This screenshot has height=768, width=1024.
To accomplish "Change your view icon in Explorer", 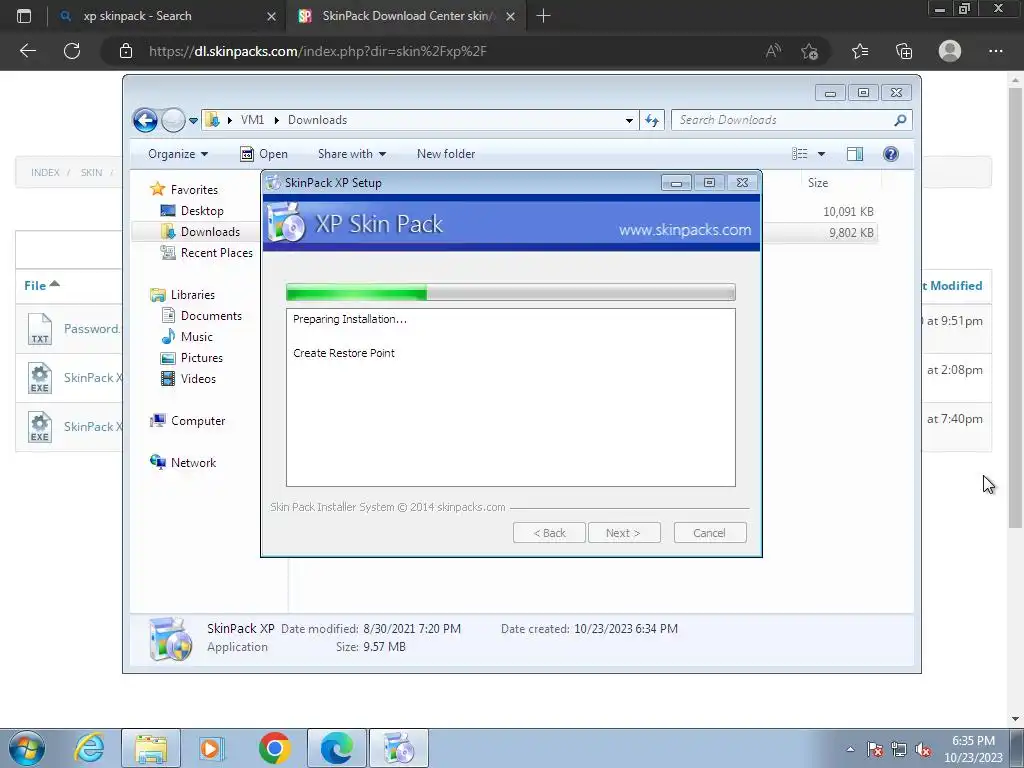I will point(800,154).
